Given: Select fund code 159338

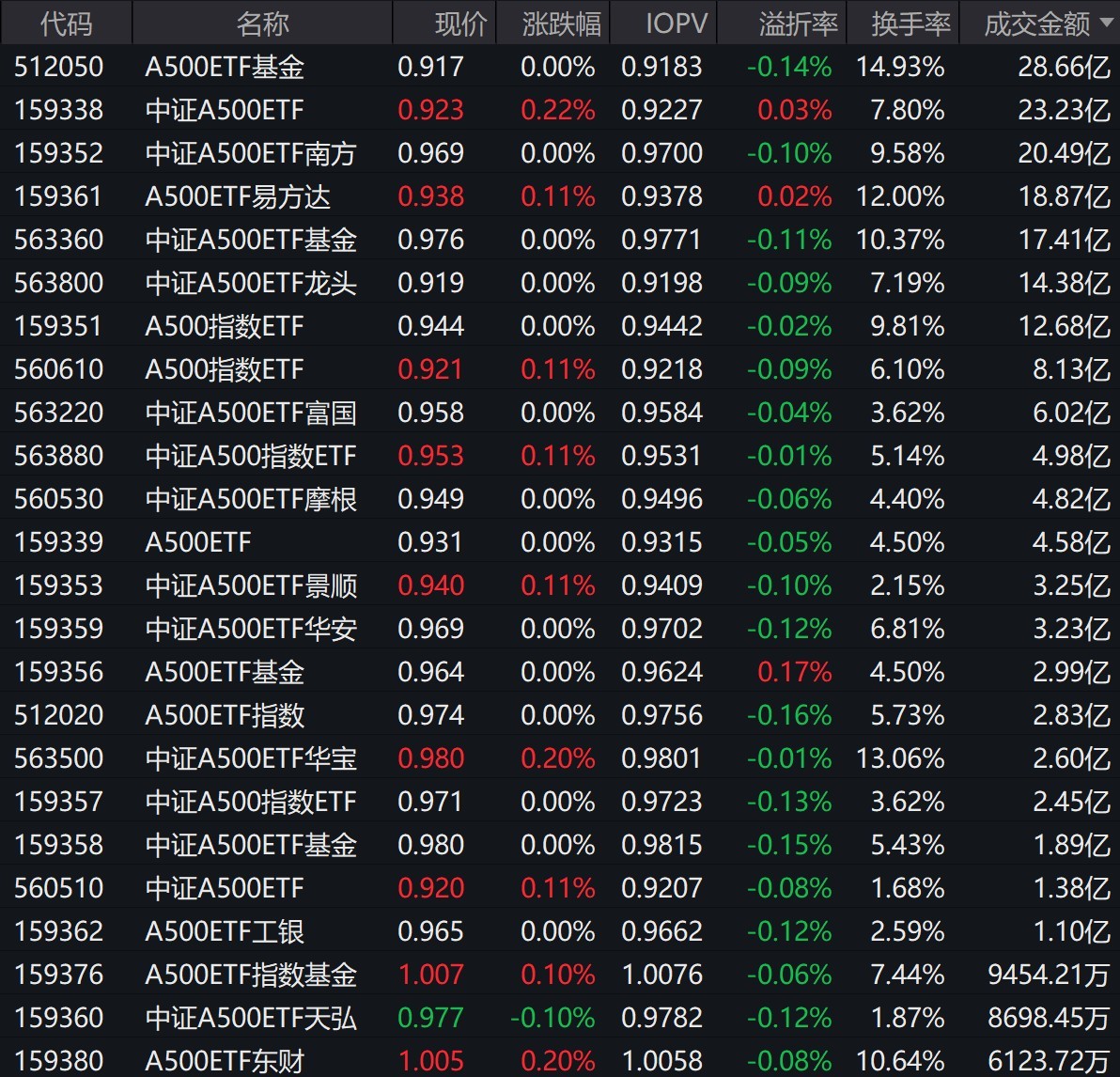Looking at the screenshot, I should coord(58,110).
